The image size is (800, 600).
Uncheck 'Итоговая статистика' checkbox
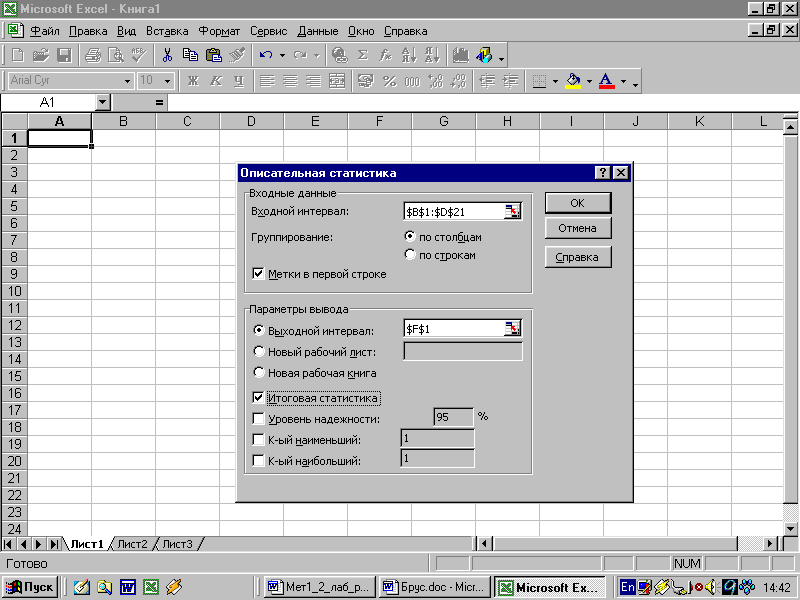[x=258, y=397]
